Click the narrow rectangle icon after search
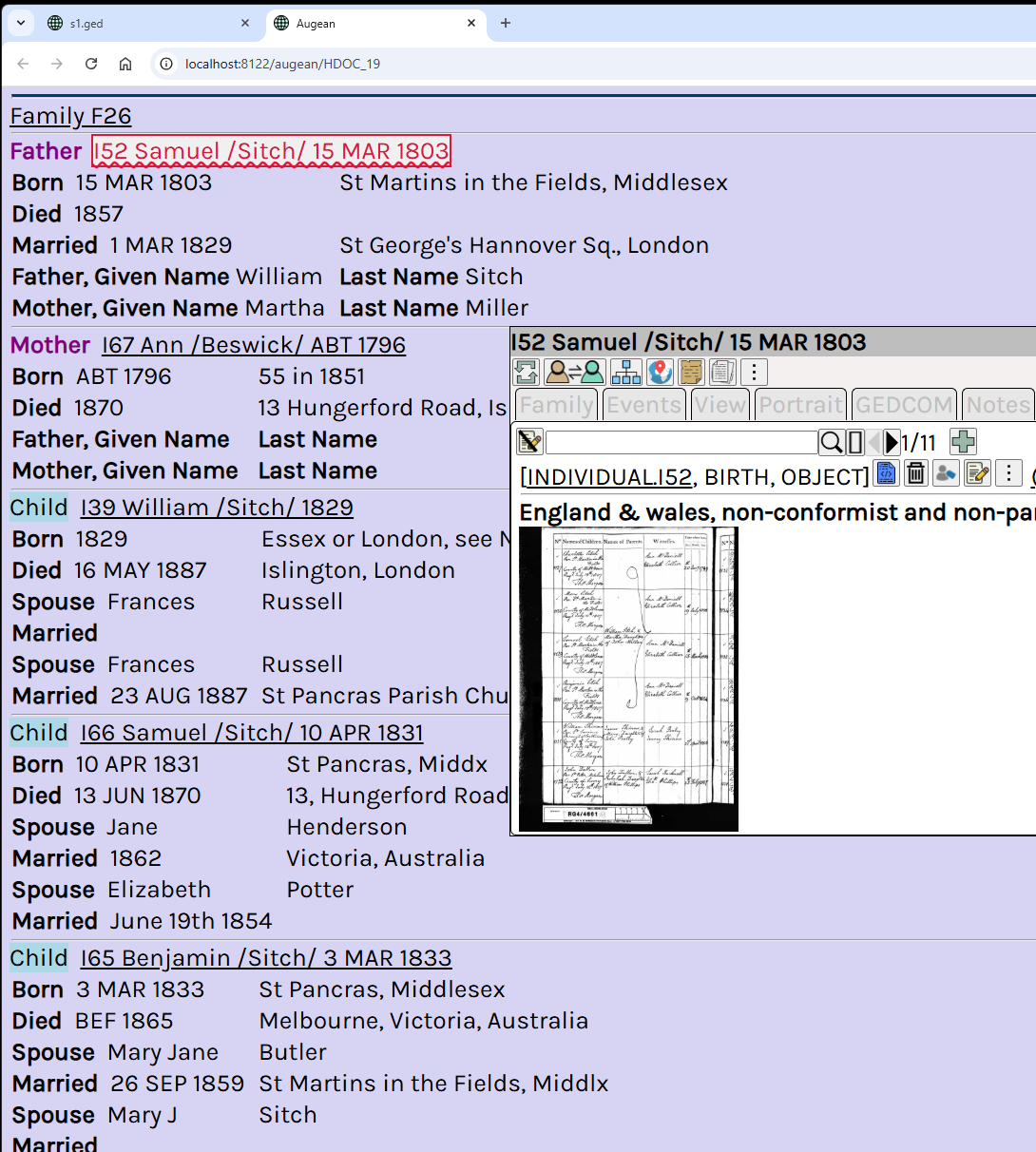 pyautogui.click(x=854, y=442)
